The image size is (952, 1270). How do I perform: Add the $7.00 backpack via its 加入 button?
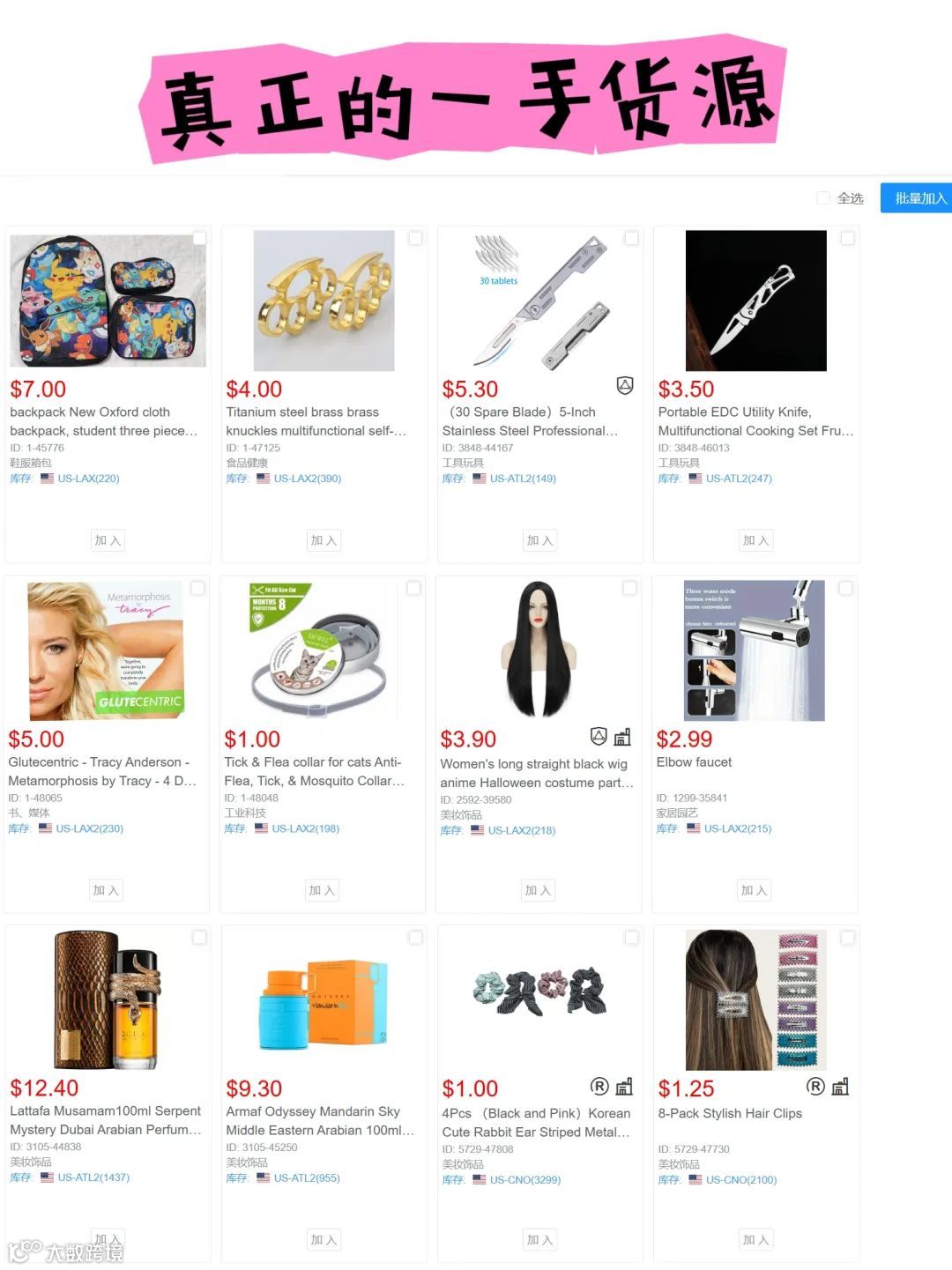[x=108, y=540]
